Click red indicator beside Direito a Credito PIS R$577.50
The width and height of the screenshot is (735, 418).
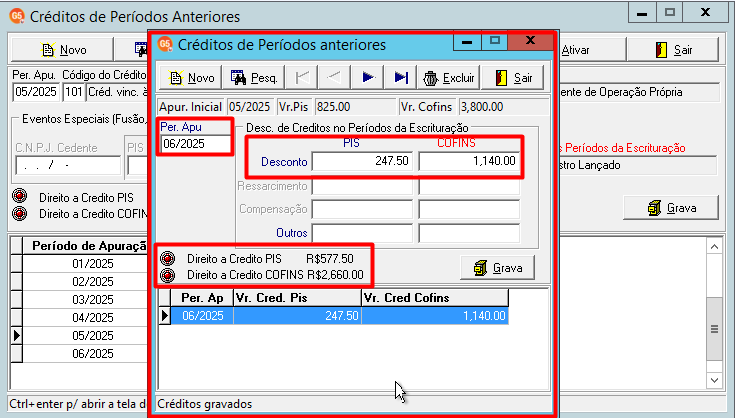click(167, 258)
